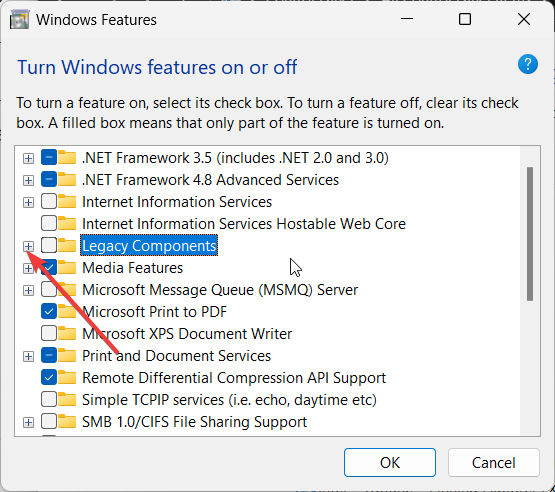Click the Windows Features title bar icon
Viewport: 555px width, 492px height.
point(19,20)
